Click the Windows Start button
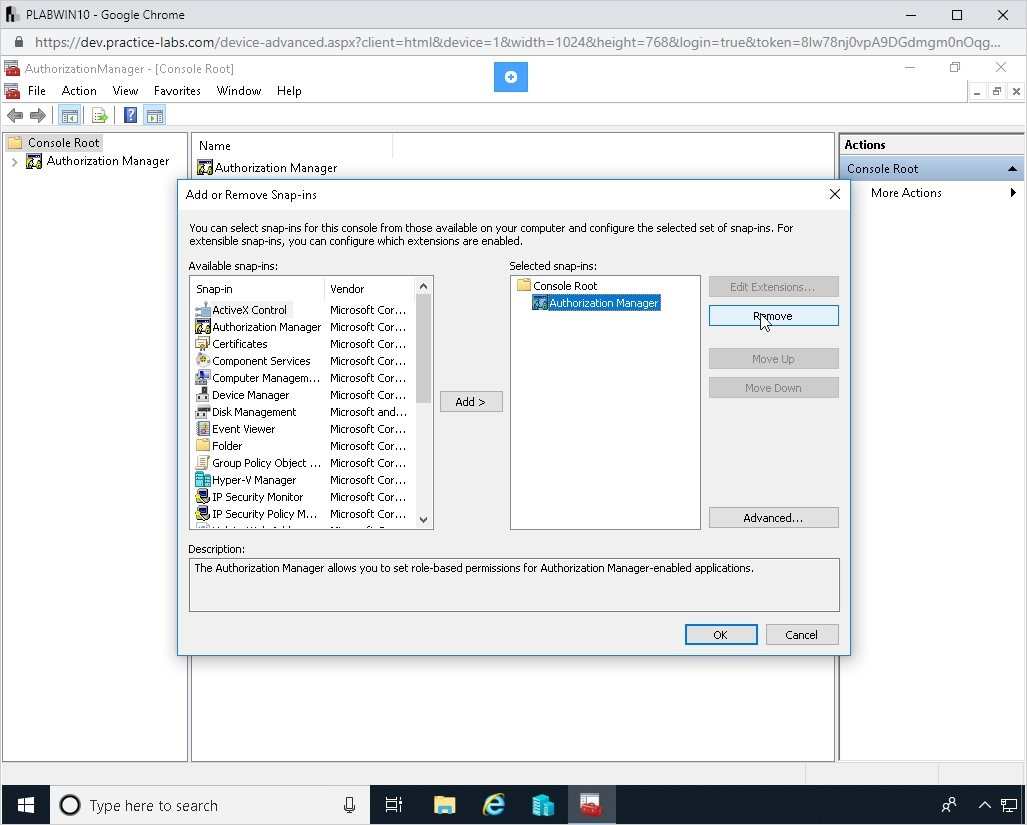The width and height of the screenshot is (1027, 825). [x=26, y=805]
